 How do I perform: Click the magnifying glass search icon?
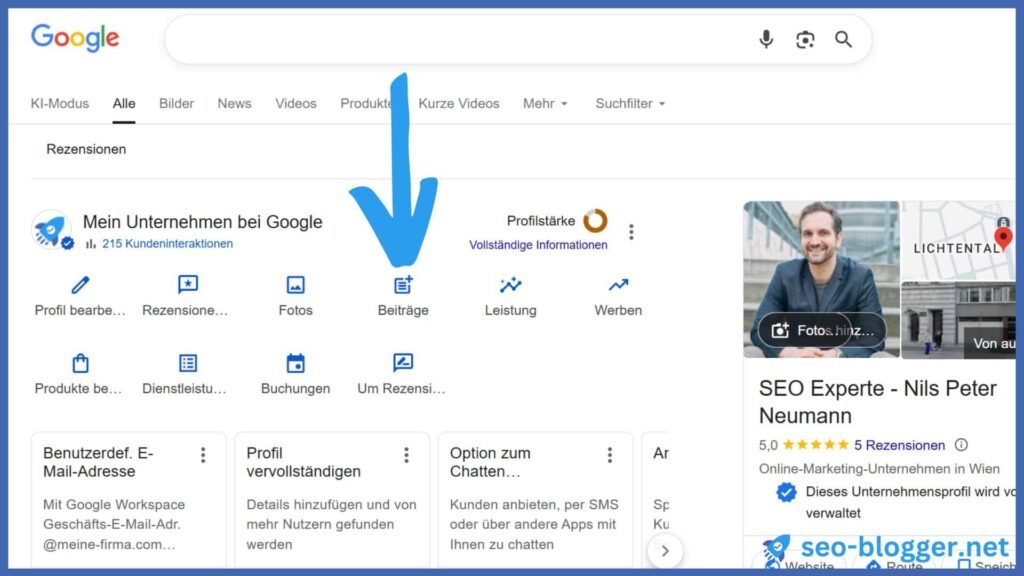pyautogui.click(x=843, y=39)
